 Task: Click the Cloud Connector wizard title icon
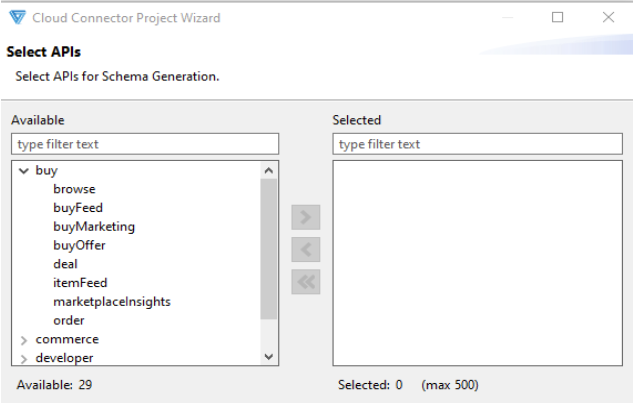pyautogui.click(x=17, y=17)
